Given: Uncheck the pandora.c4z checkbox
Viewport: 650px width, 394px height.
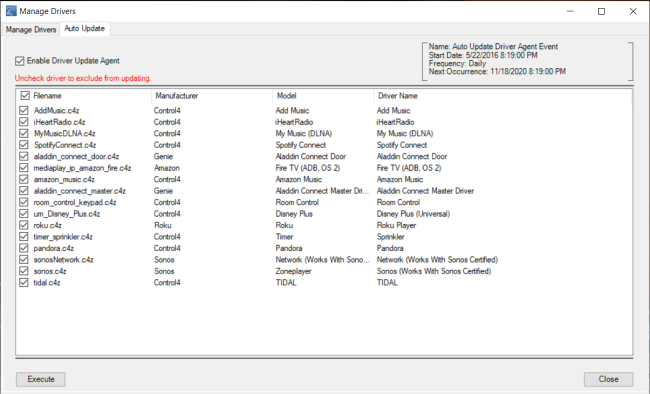Looking at the screenshot, I should pyautogui.click(x=24, y=248).
